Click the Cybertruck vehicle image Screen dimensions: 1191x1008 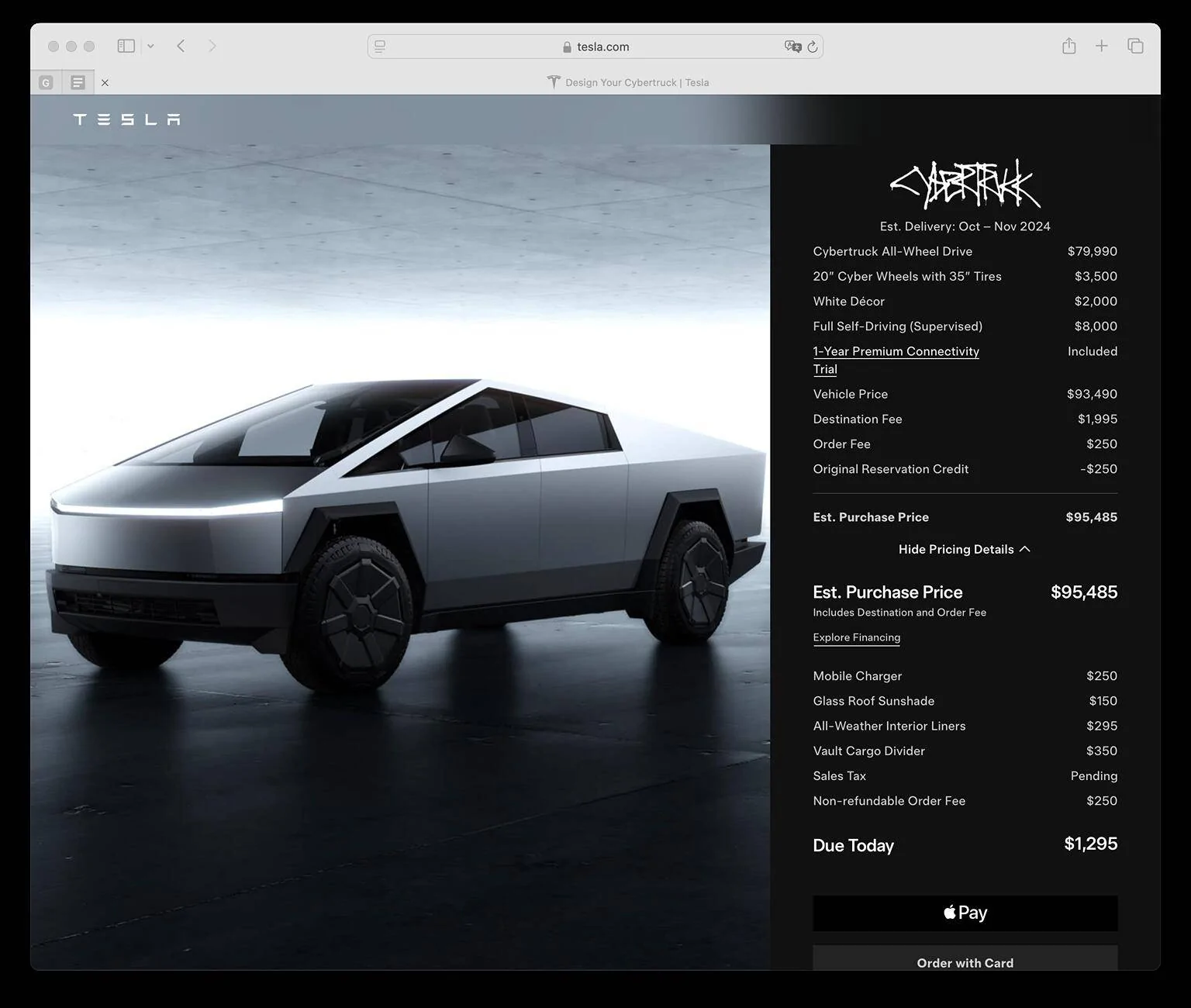click(x=407, y=535)
